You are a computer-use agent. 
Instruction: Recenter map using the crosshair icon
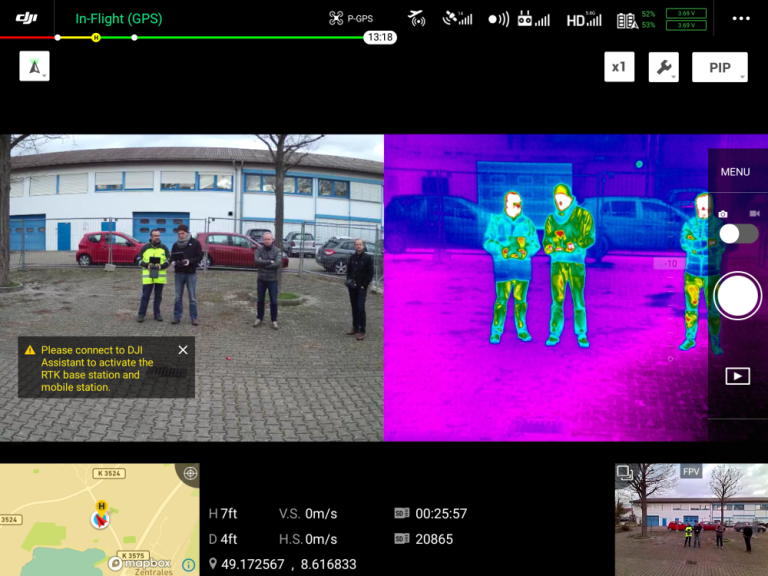click(x=189, y=473)
